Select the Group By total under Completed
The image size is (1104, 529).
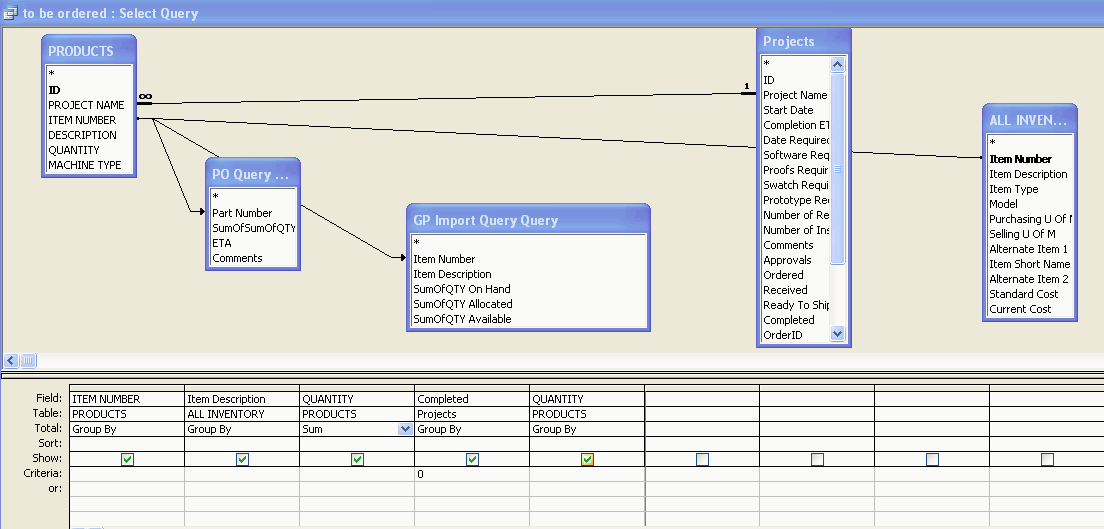point(472,429)
